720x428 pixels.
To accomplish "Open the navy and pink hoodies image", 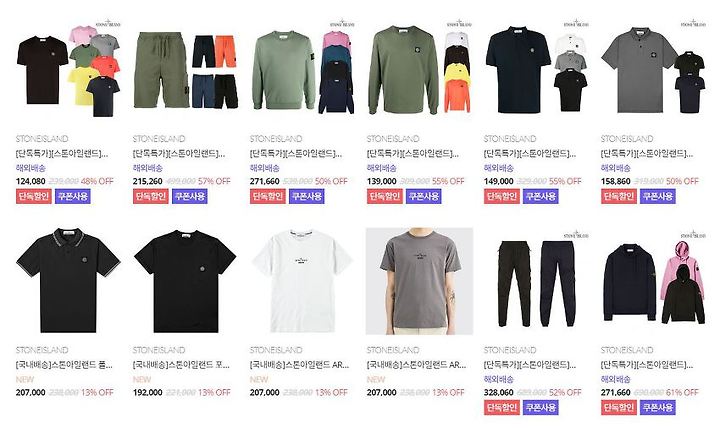I will 654,281.
